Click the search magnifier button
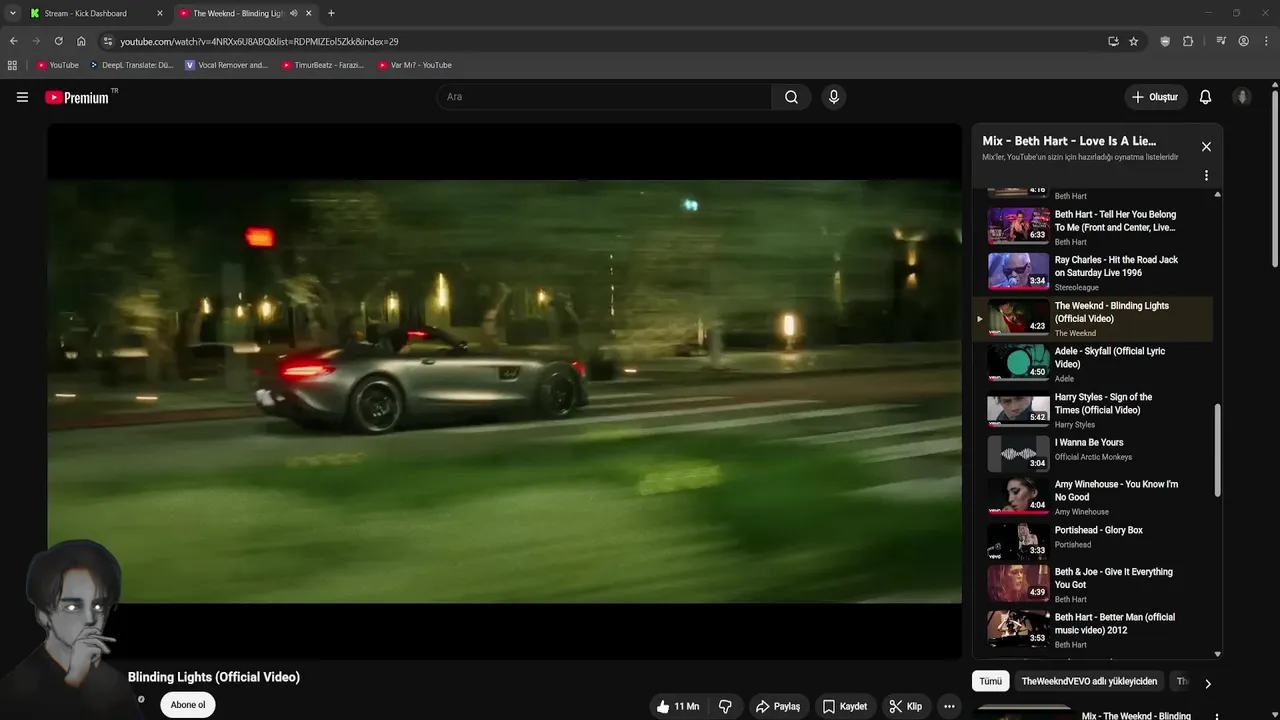Screen dimensions: 1280x720 point(791,97)
